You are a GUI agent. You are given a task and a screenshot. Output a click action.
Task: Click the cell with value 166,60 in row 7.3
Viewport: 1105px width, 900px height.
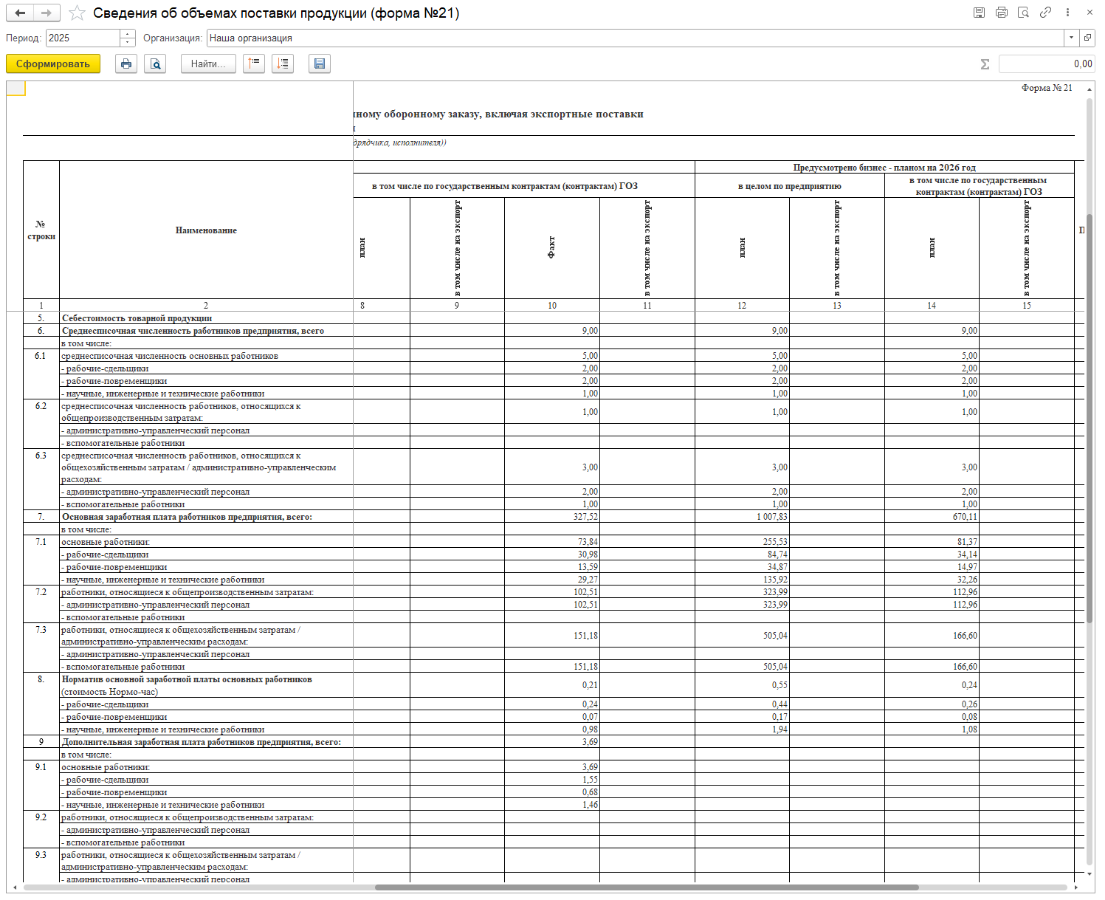932,636
